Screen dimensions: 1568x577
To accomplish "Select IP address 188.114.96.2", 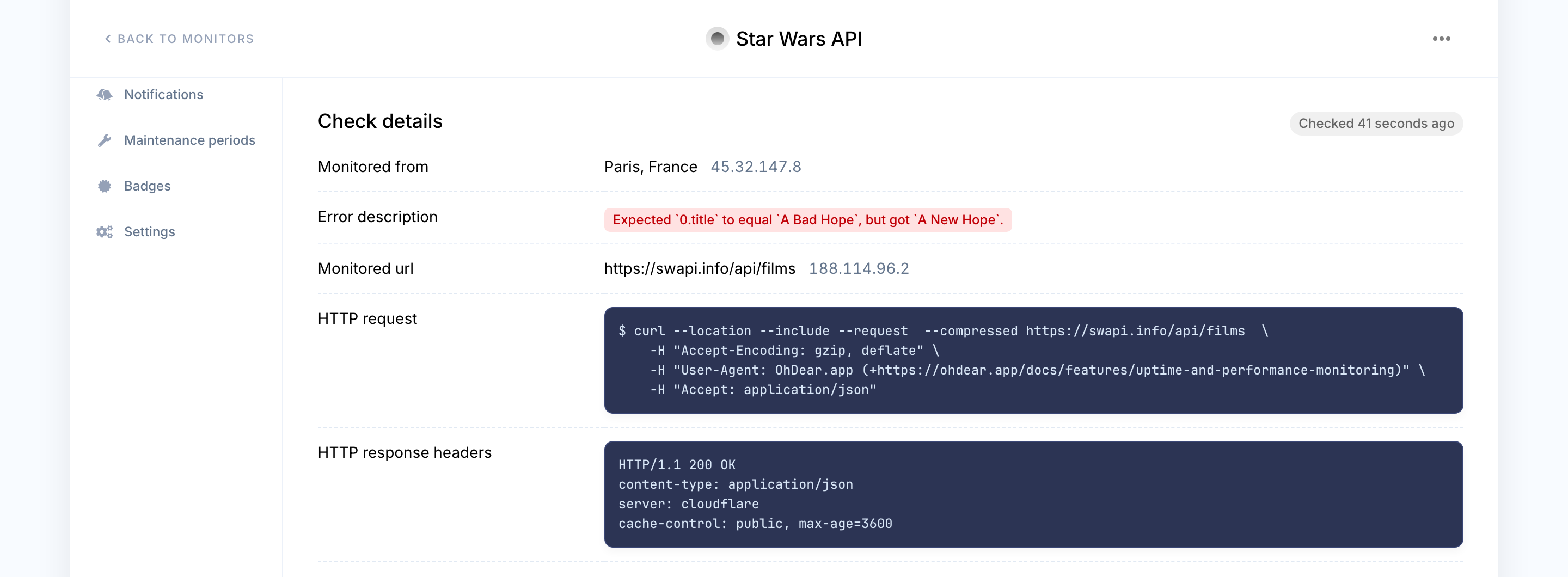I will point(858,268).
